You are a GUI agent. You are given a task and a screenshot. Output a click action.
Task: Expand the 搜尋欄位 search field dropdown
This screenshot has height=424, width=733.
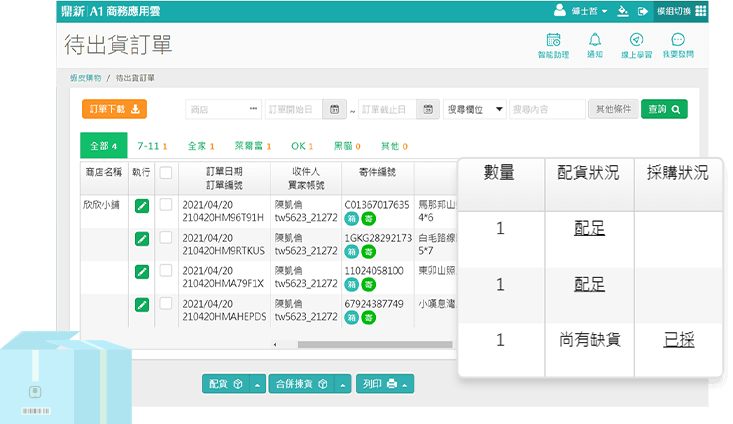pyautogui.click(x=474, y=110)
